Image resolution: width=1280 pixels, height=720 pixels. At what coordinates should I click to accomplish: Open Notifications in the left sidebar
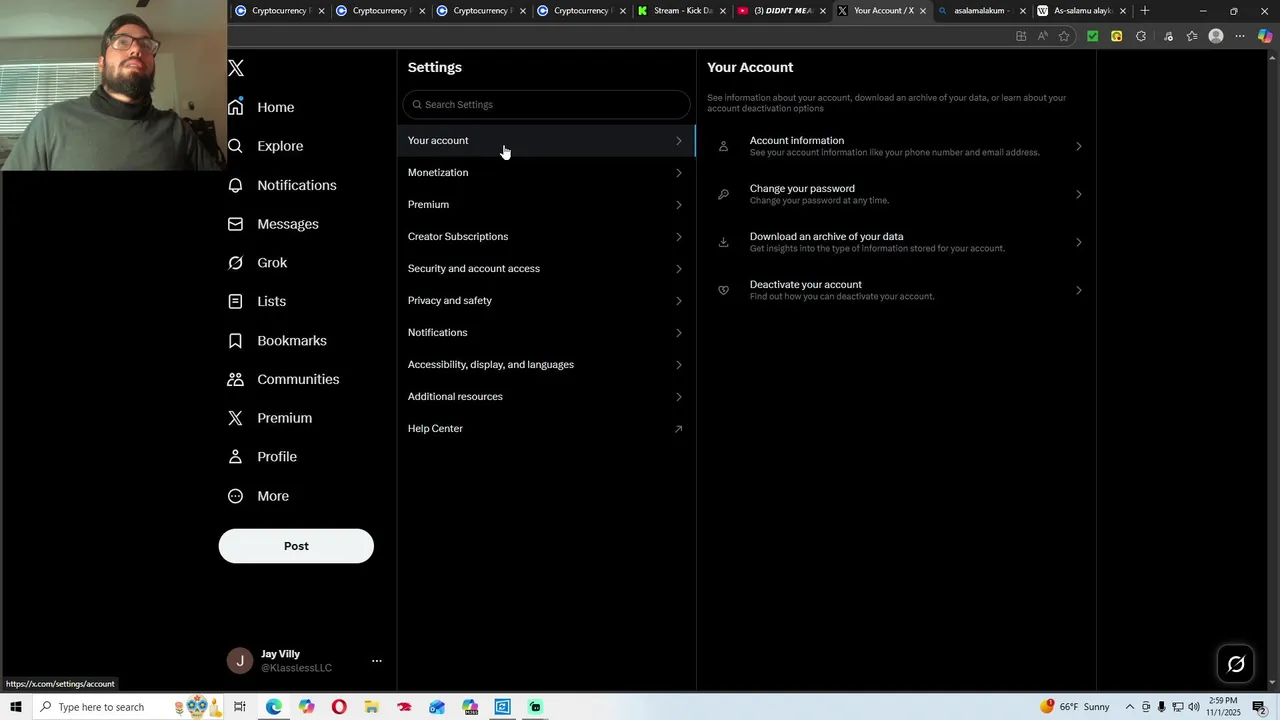point(282,185)
